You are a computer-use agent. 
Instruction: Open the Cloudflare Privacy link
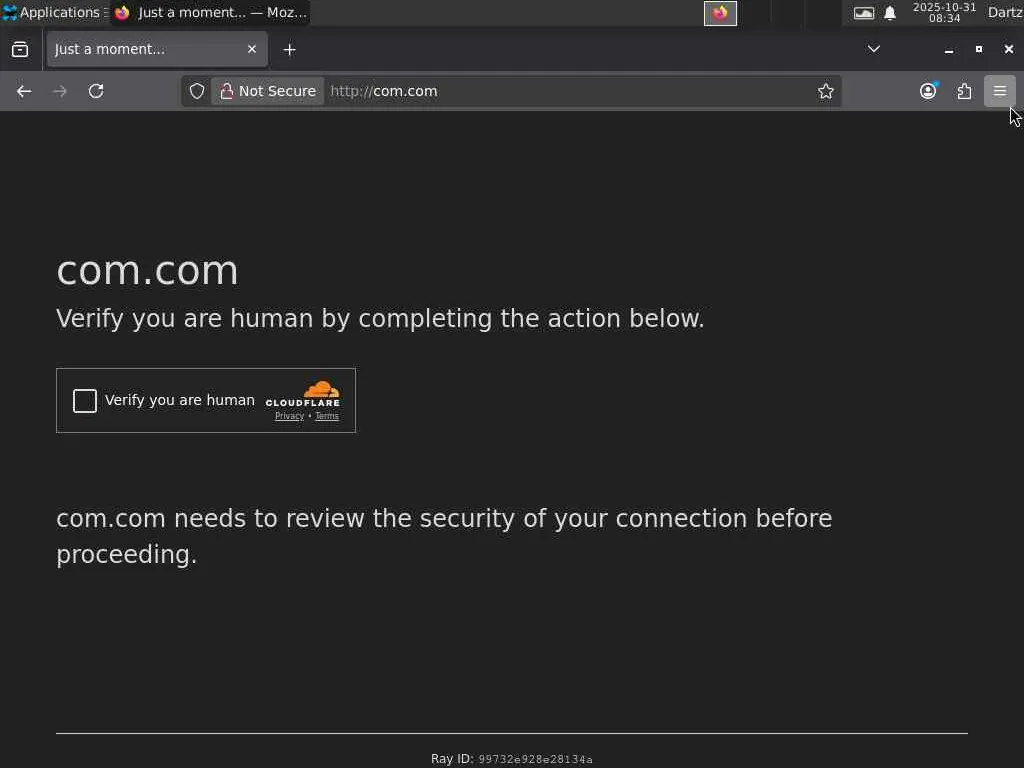click(x=289, y=417)
